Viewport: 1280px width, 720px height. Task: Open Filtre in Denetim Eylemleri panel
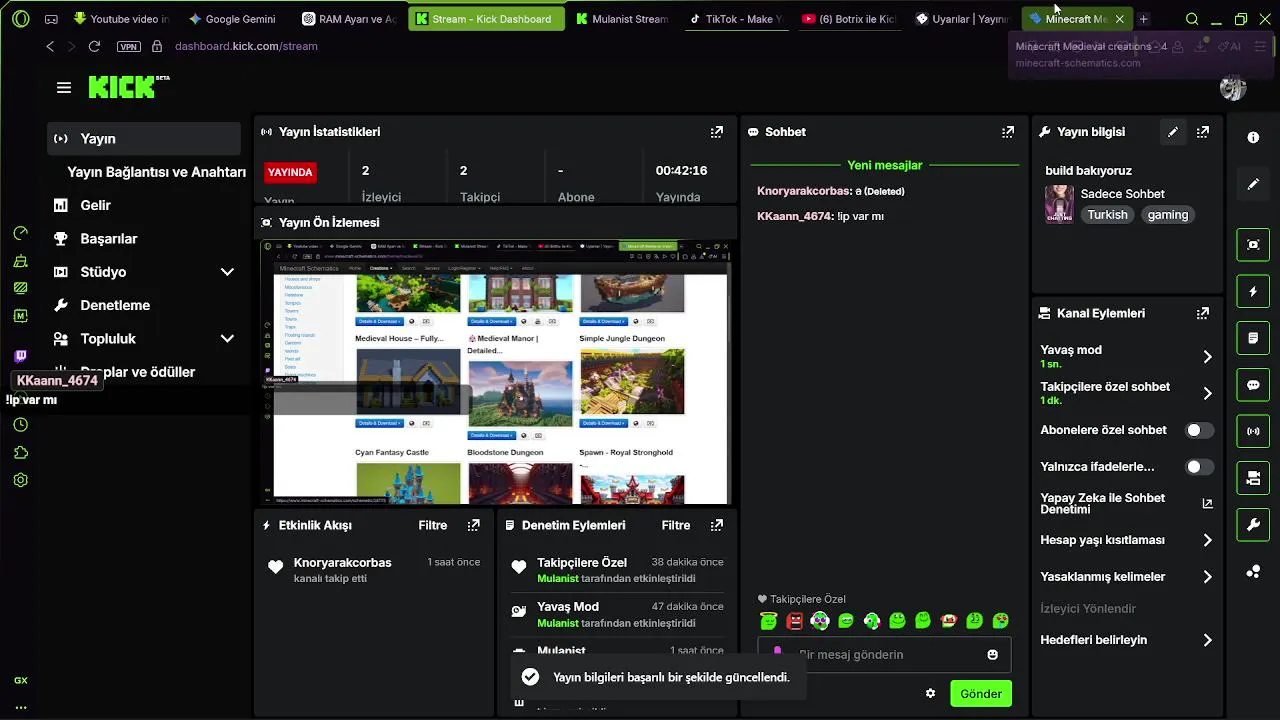(676, 525)
